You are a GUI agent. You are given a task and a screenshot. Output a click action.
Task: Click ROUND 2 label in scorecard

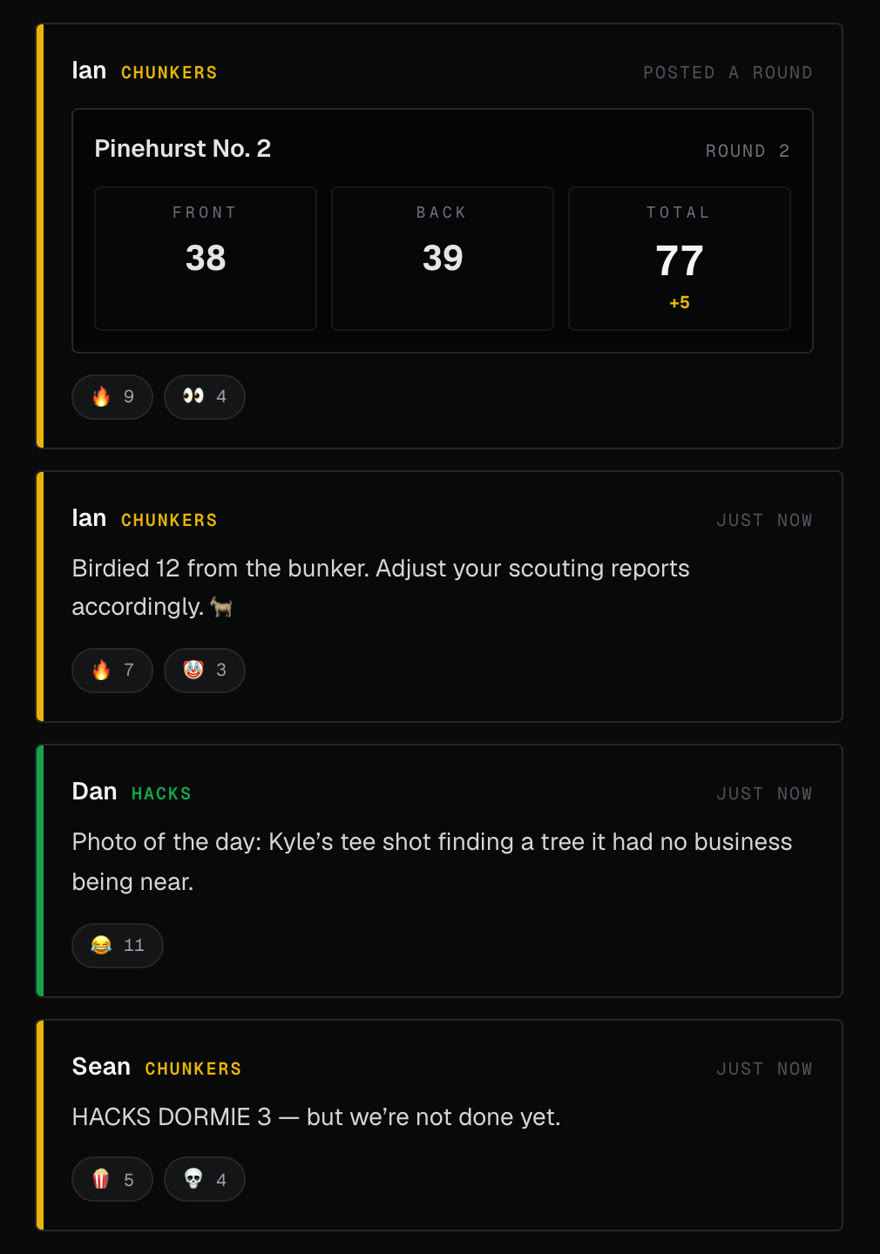point(748,151)
